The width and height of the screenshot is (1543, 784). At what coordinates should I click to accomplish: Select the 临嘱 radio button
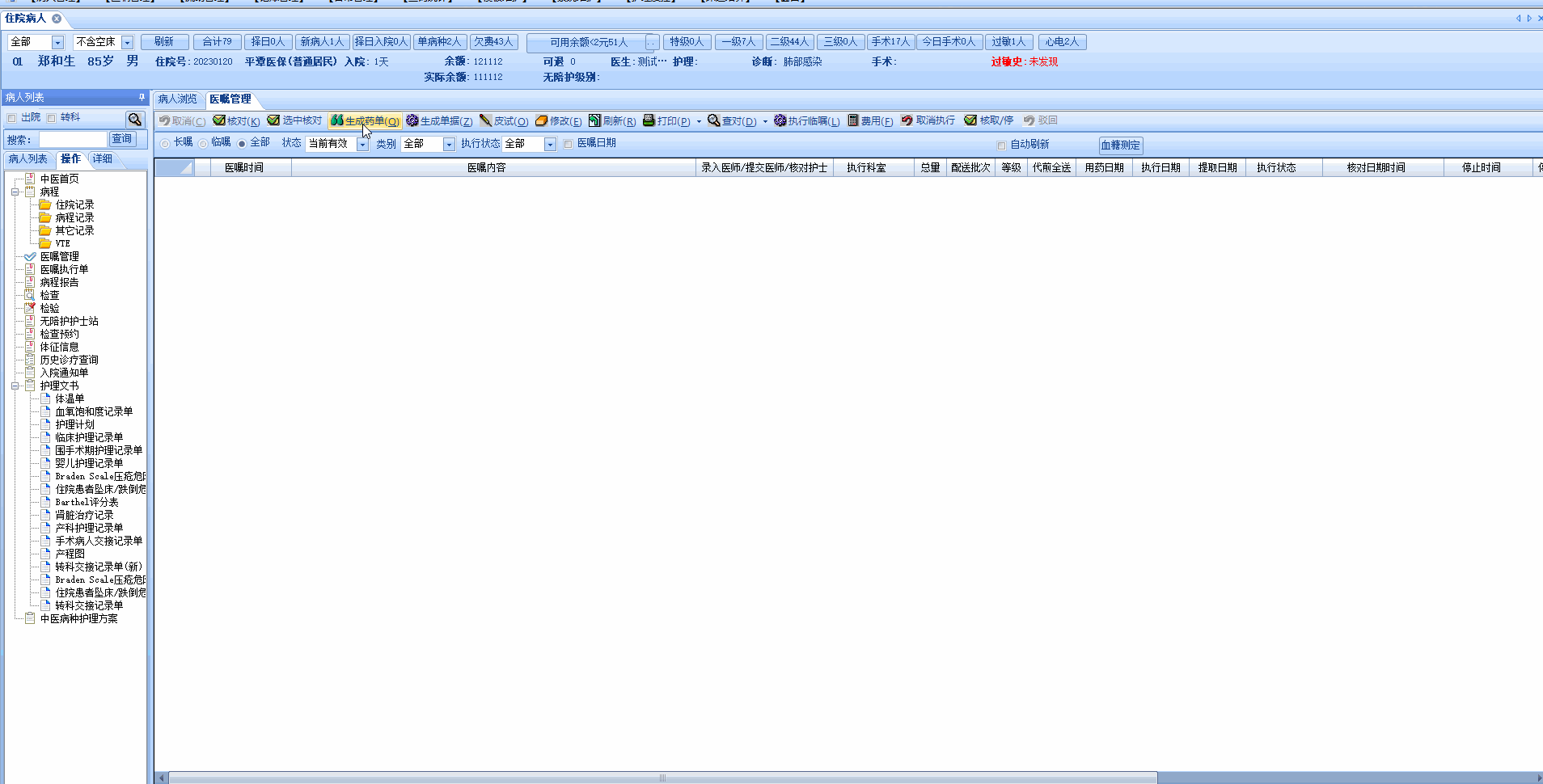(x=203, y=143)
